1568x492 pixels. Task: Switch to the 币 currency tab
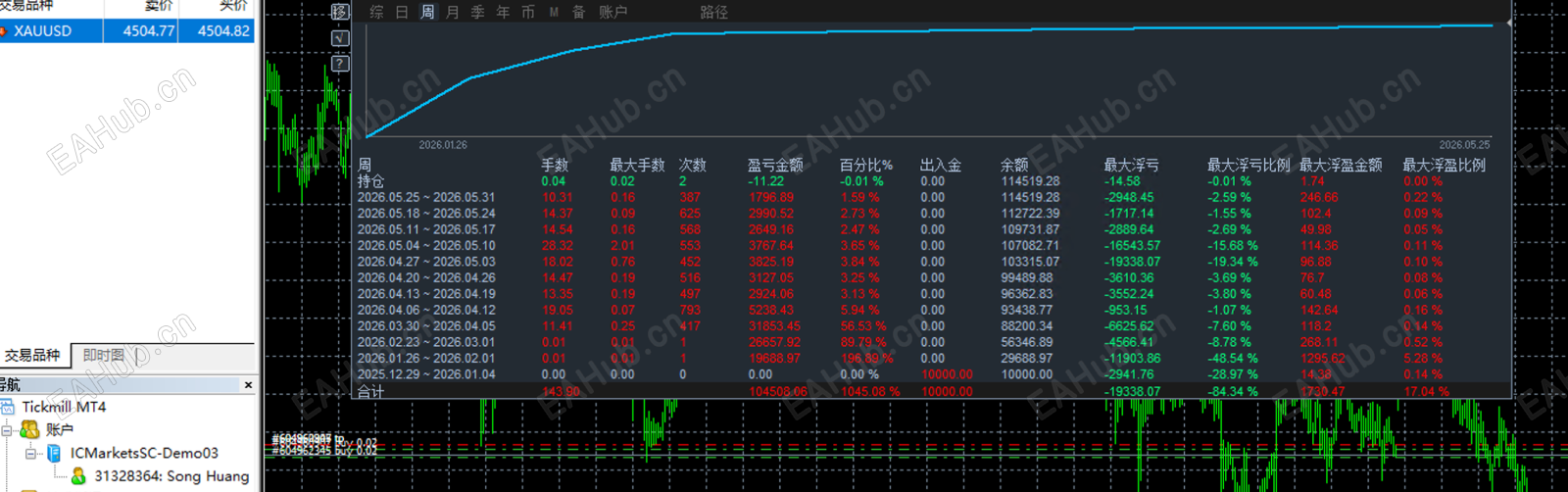point(528,12)
